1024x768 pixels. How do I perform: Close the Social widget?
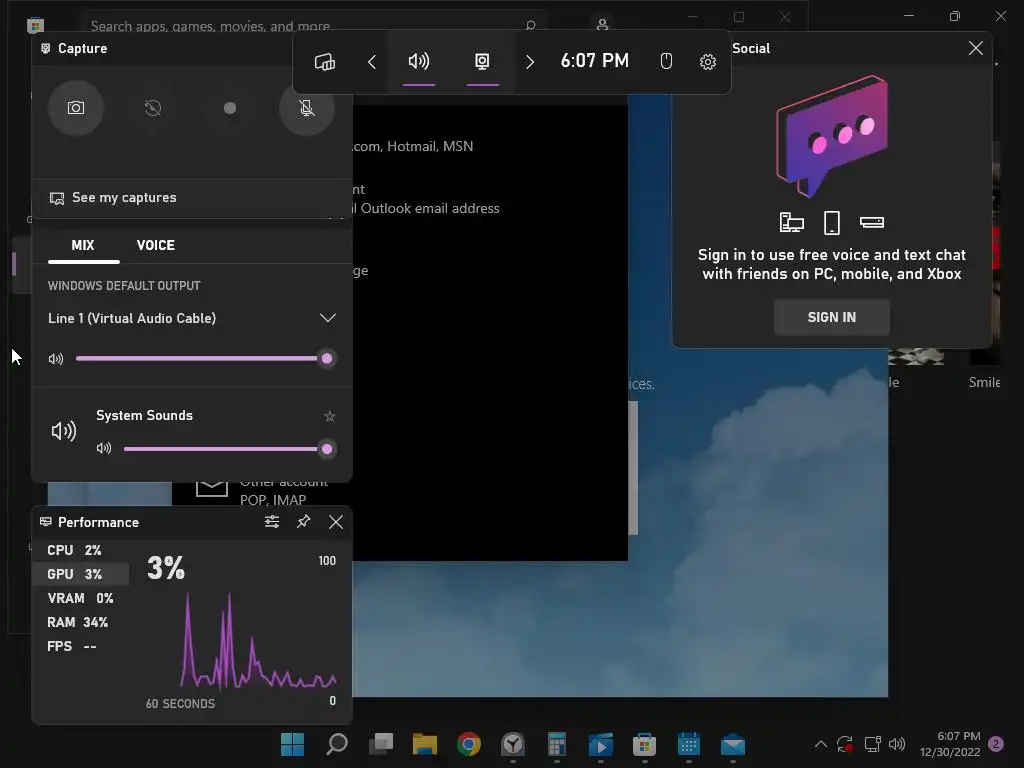pos(976,48)
